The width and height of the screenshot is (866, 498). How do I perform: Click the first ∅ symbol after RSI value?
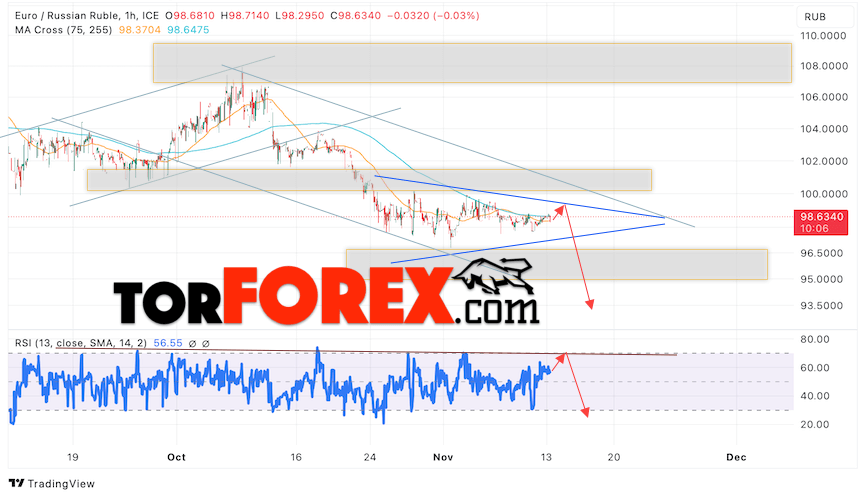(192, 343)
